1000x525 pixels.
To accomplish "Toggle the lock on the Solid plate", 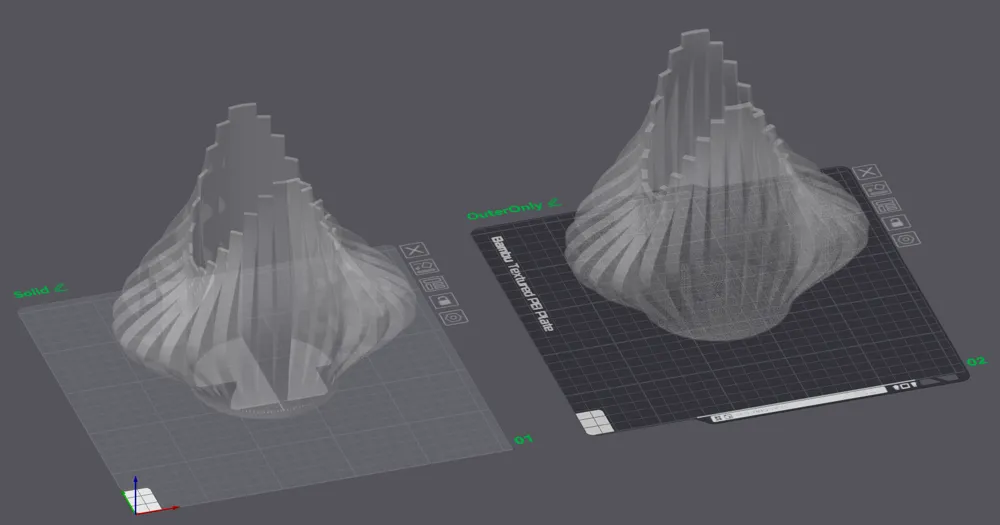I will [x=444, y=300].
